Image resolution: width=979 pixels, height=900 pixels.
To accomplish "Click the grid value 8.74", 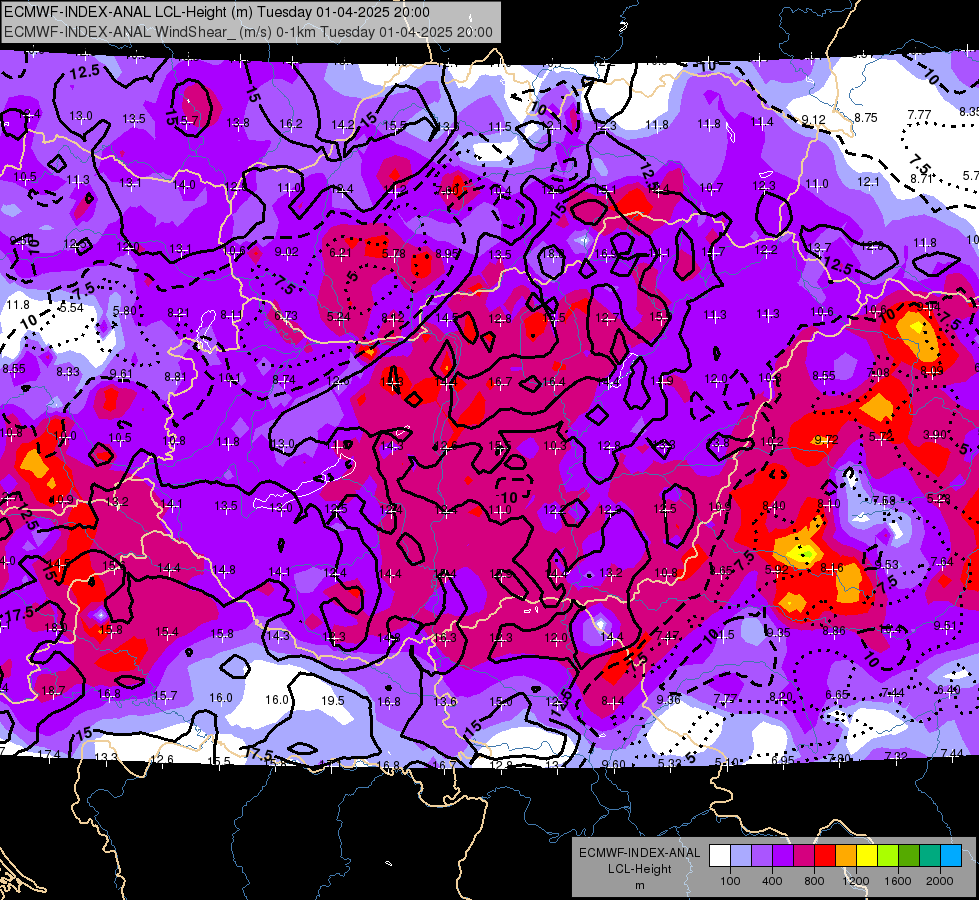I will [284, 380].
